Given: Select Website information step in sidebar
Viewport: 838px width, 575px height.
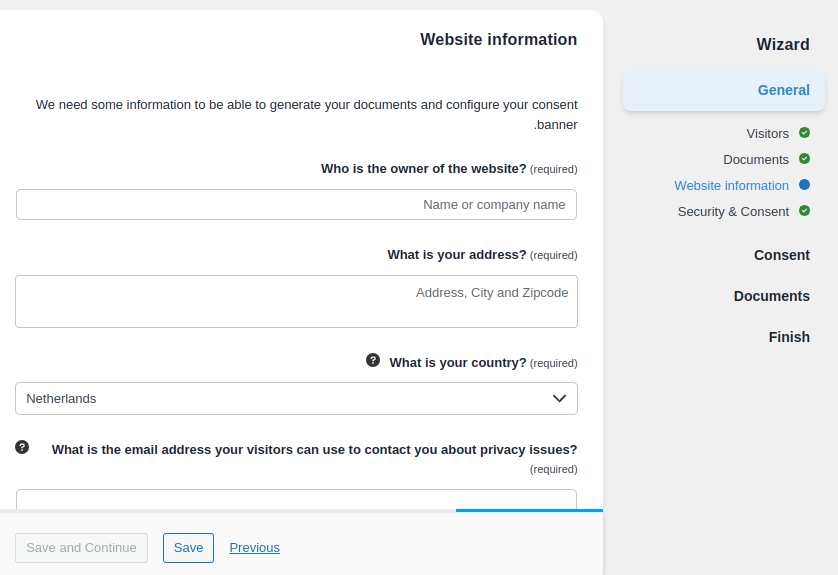Looking at the screenshot, I should (731, 185).
